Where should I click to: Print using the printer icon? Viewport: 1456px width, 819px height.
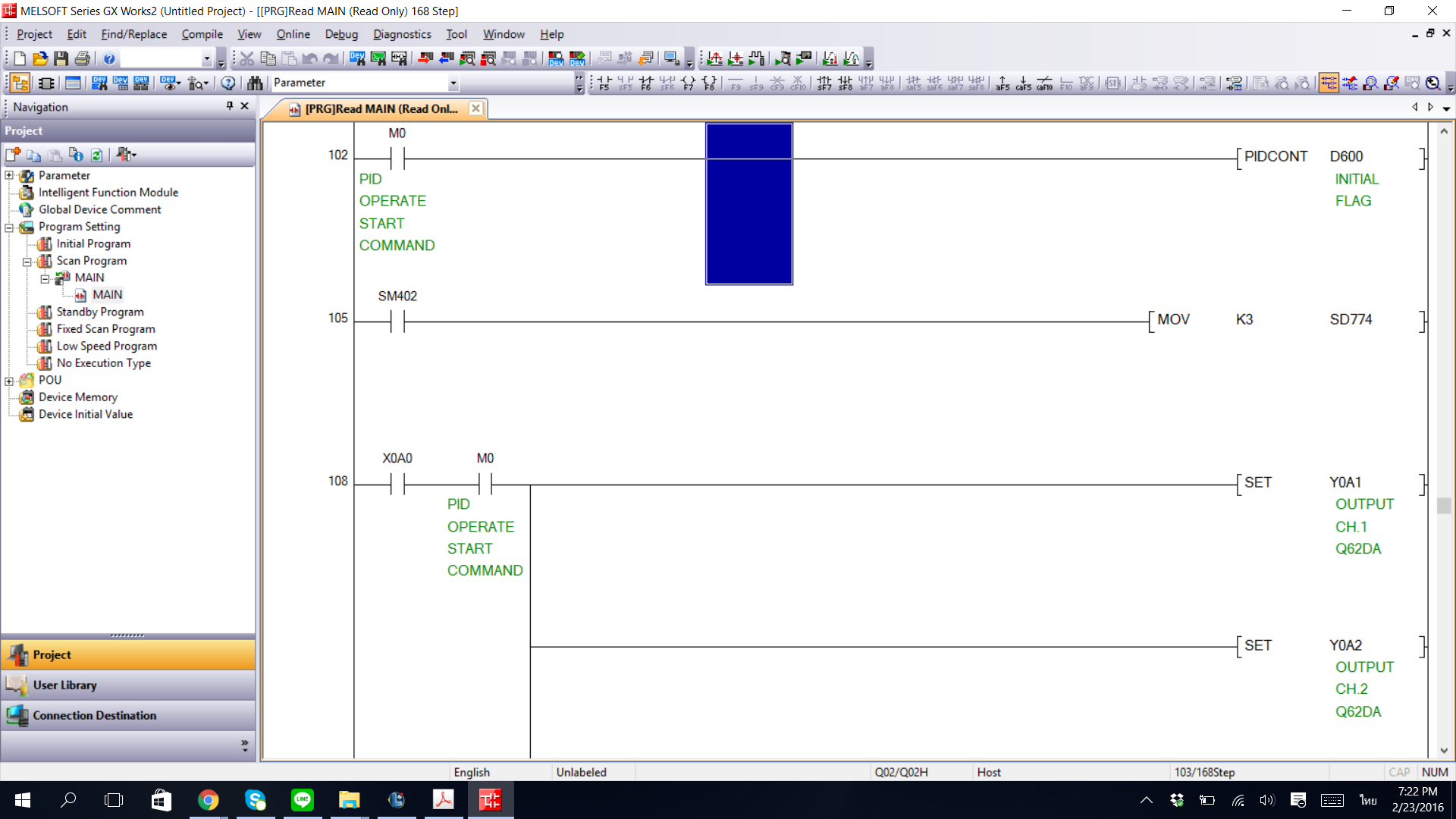click(83, 58)
